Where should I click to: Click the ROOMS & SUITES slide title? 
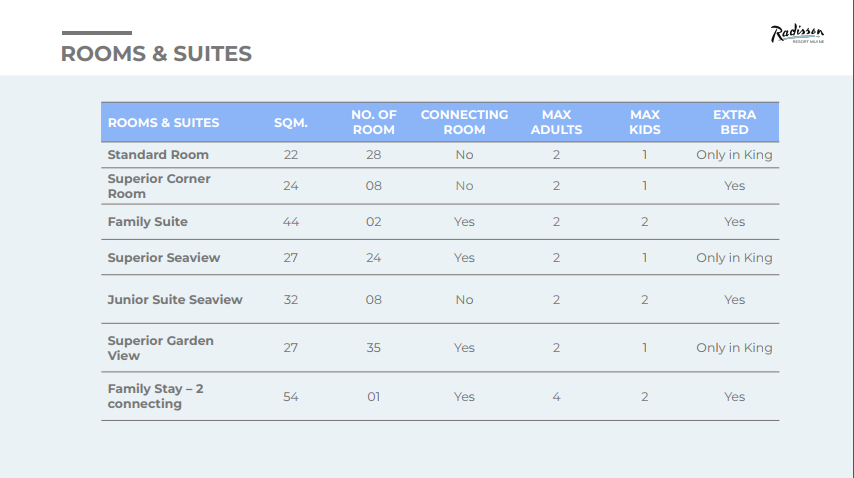pos(156,54)
